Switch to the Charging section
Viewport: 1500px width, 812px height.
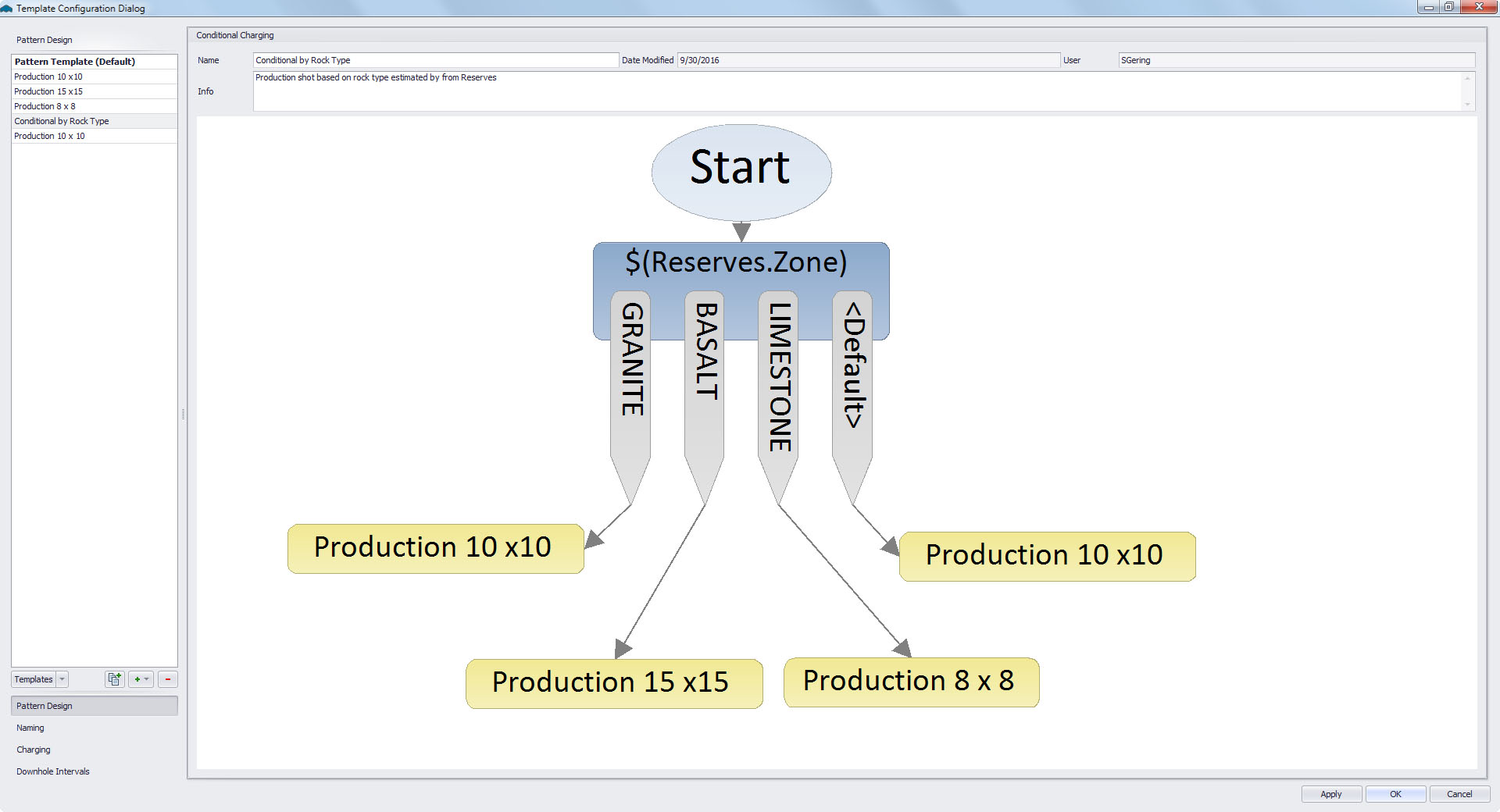point(34,750)
